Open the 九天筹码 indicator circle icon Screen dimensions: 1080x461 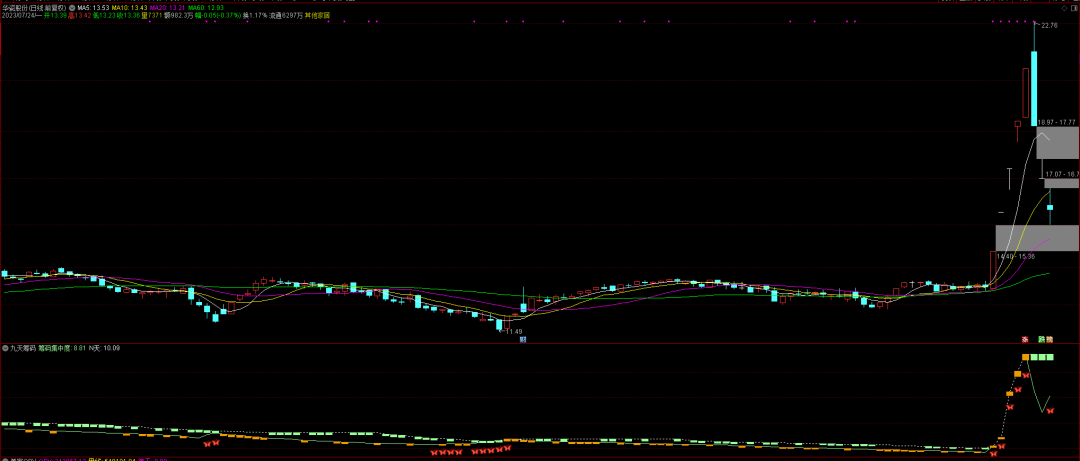click(4, 348)
